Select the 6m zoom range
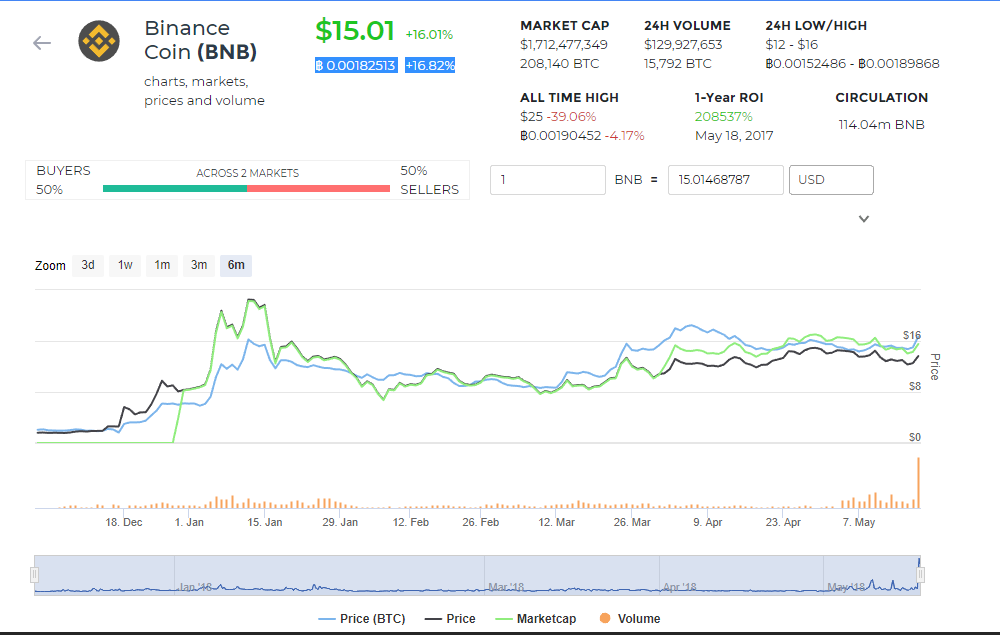Screen dimensions: 1000x635 tap(236, 265)
